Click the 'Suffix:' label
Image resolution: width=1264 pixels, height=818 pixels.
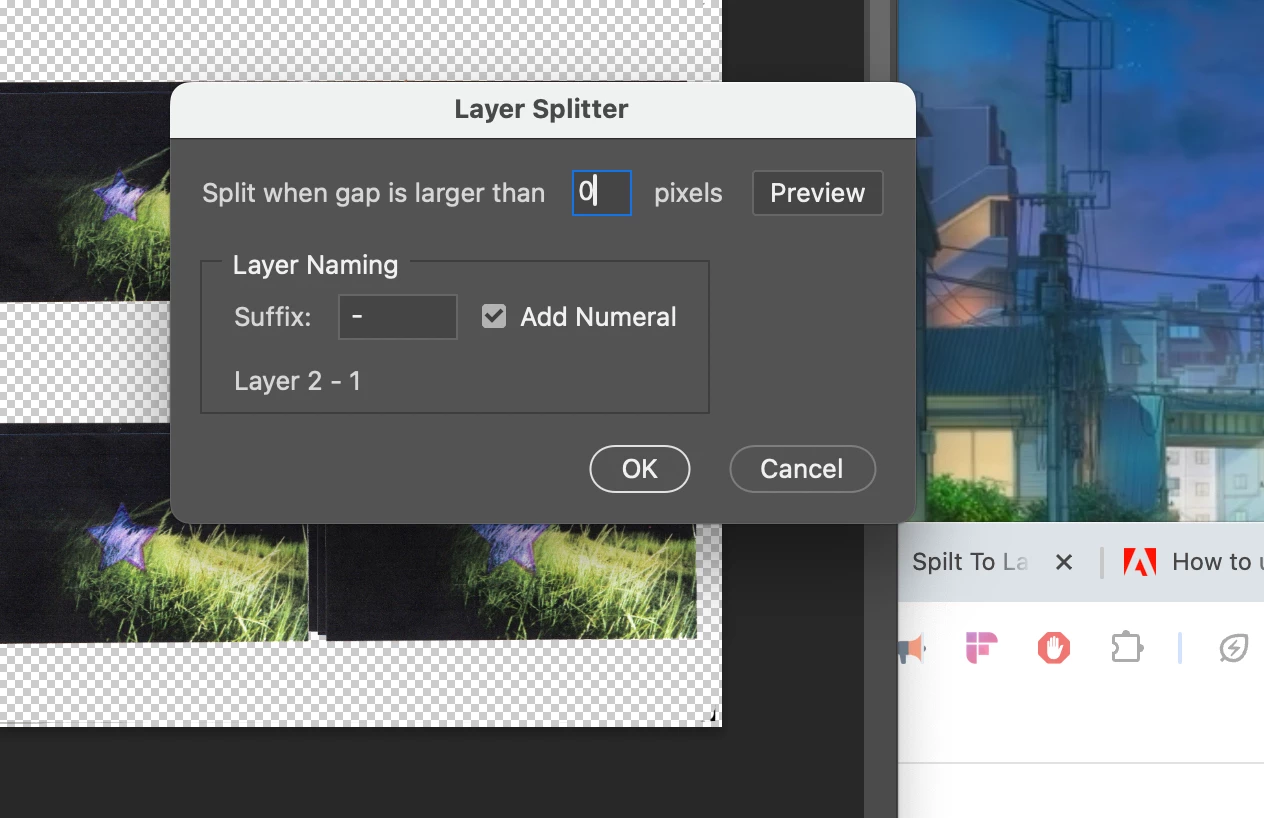273,317
